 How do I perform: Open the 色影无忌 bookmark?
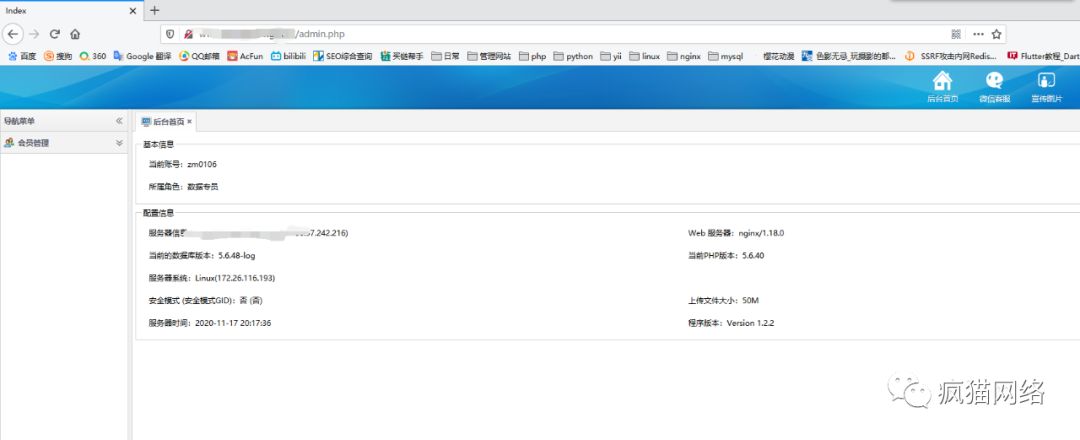849,56
